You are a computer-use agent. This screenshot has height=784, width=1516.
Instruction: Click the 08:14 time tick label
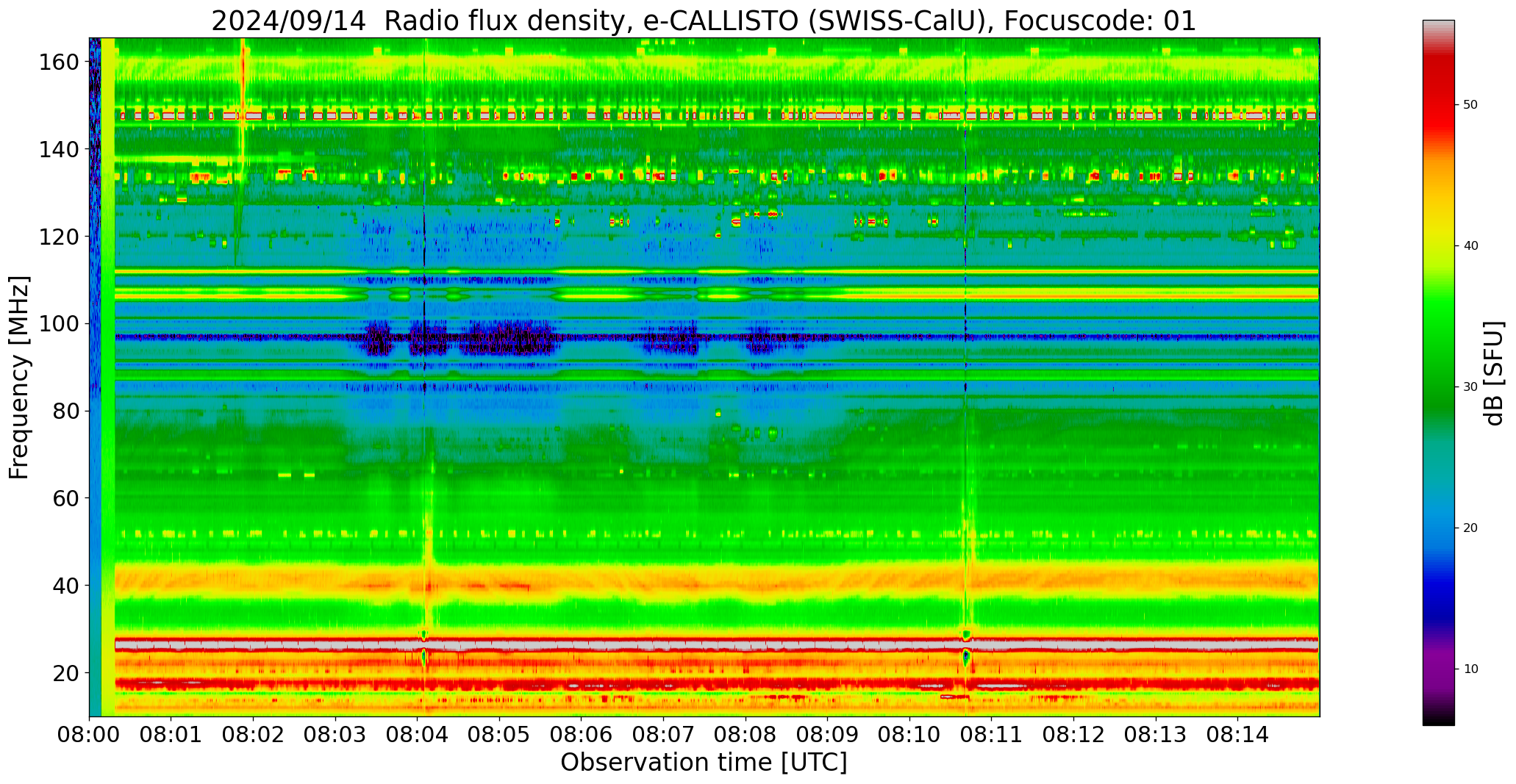(1237, 735)
